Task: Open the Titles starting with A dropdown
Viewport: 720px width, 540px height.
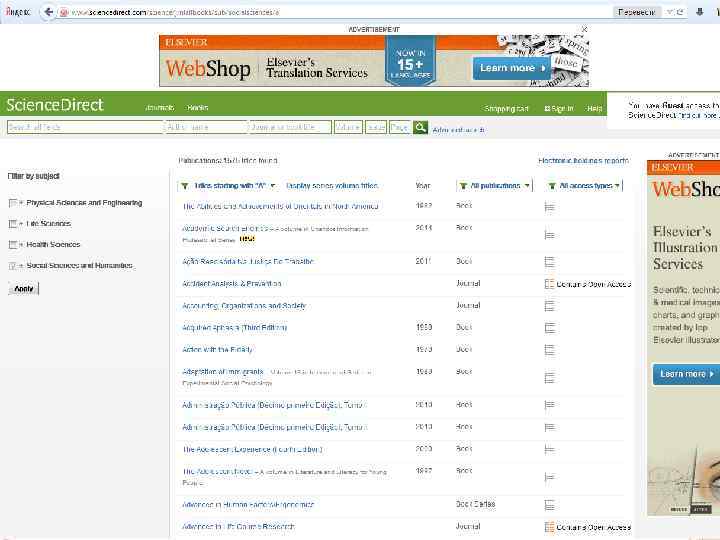Action: [x=230, y=186]
